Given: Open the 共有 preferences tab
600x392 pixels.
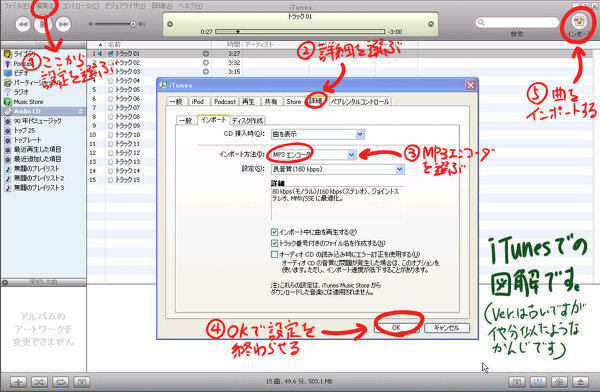Looking at the screenshot, I should pyautogui.click(x=271, y=101).
